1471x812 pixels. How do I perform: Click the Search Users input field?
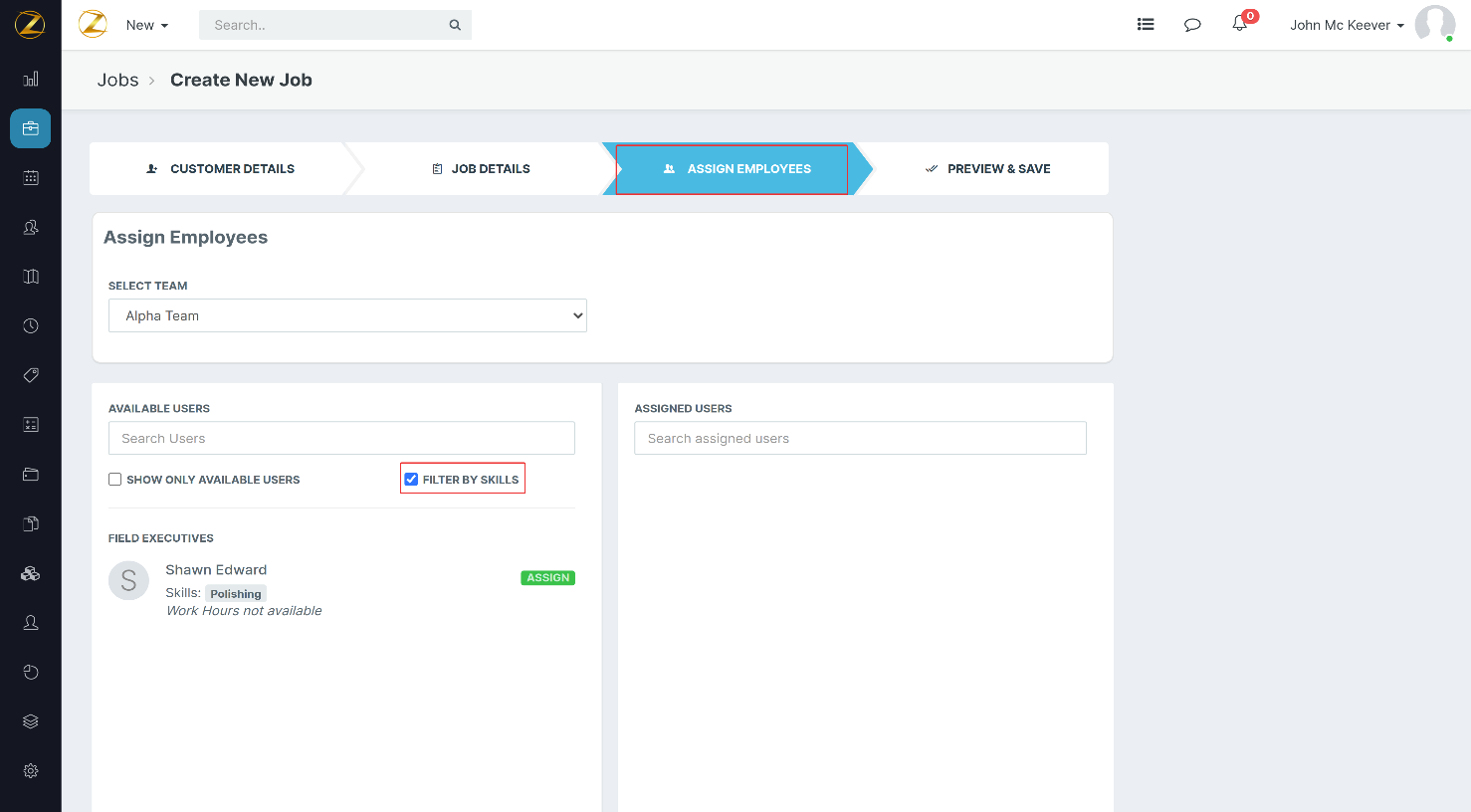(x=341, y=439)
